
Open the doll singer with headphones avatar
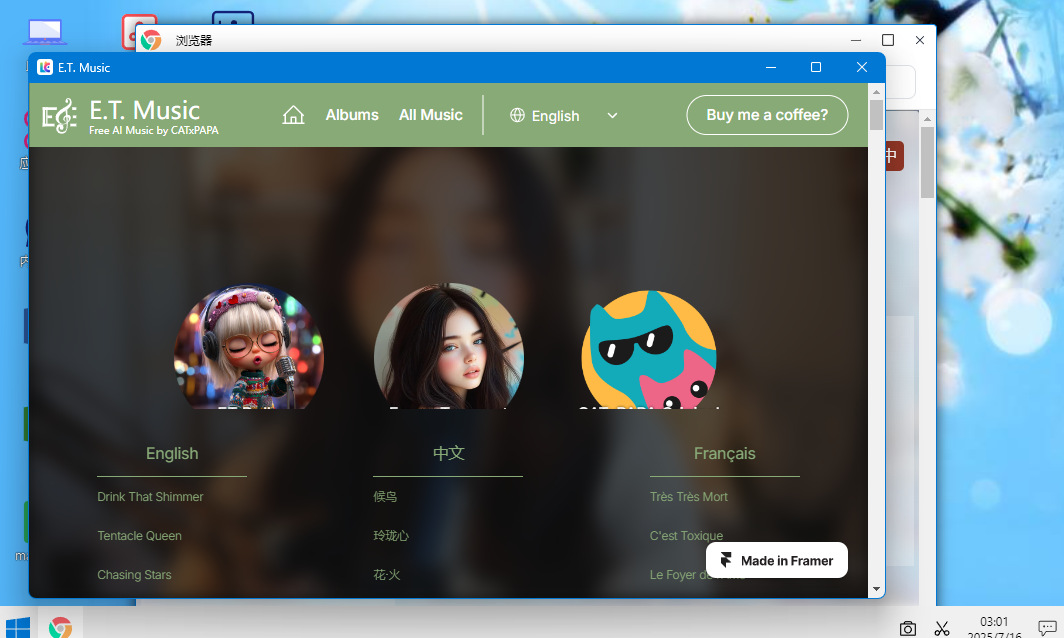point(249,346)
